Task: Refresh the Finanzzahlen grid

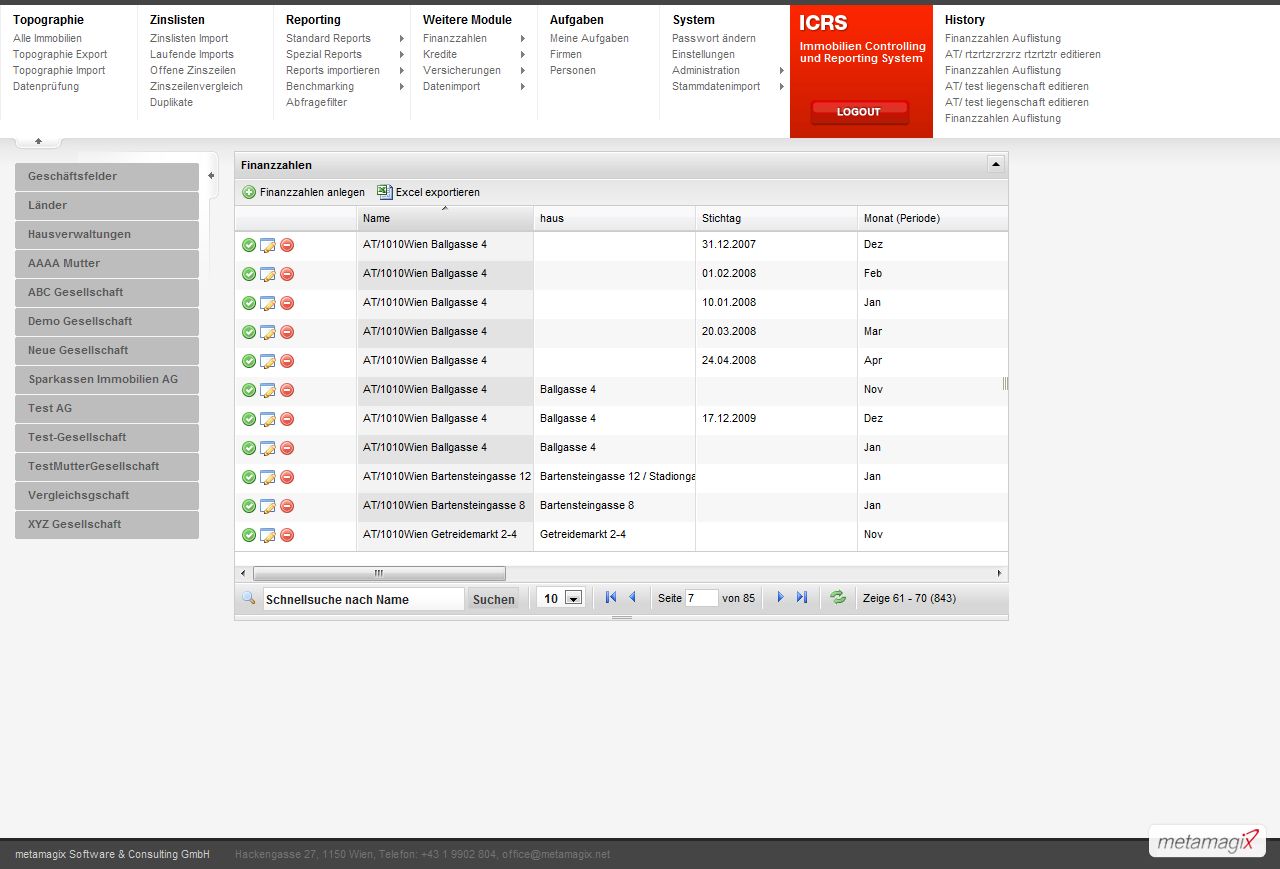Action: pyautogui.click(x=838, y=597)
